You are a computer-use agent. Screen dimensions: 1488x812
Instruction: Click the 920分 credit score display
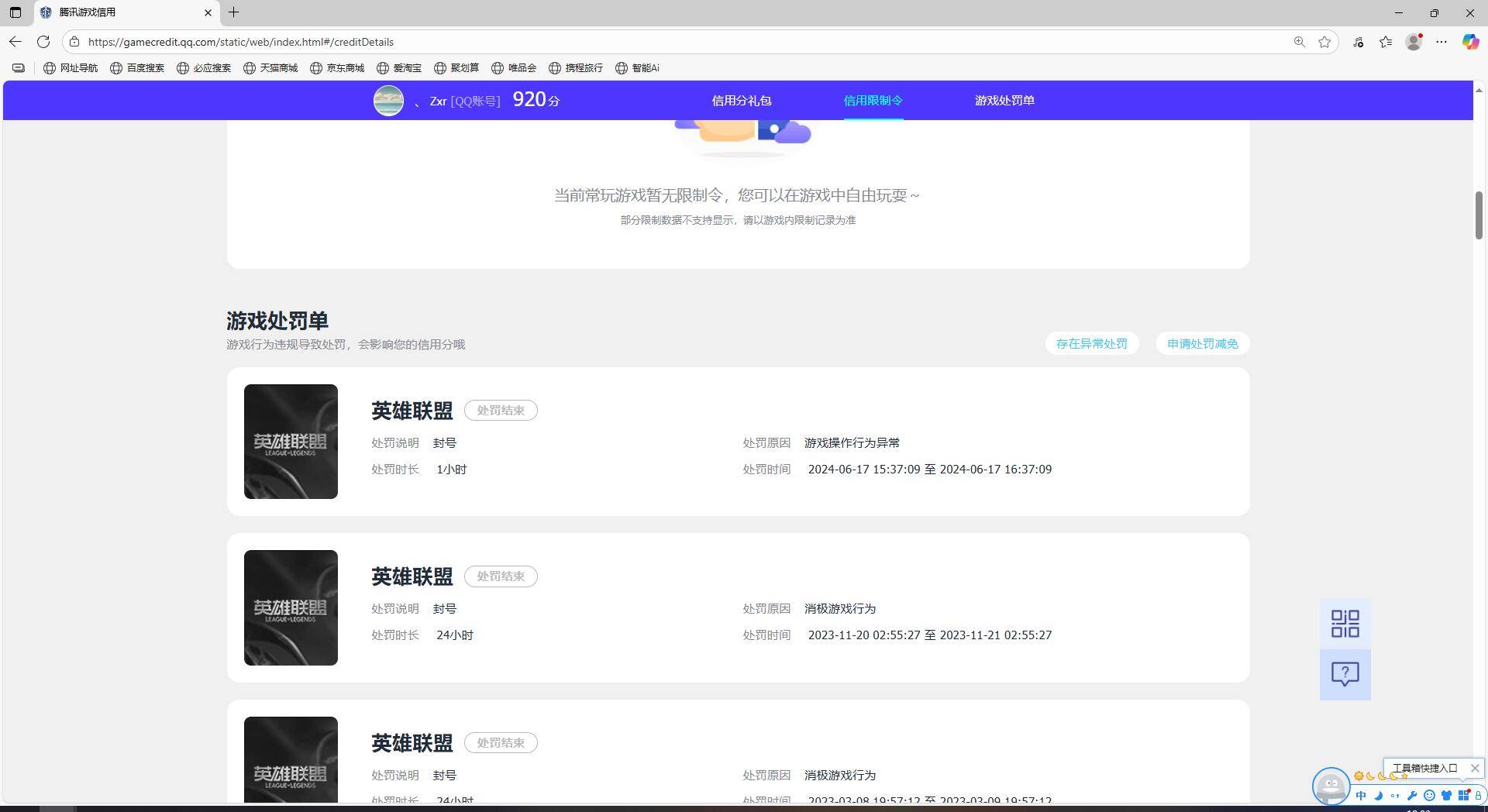pyautogui.click(x=535, y=99)
